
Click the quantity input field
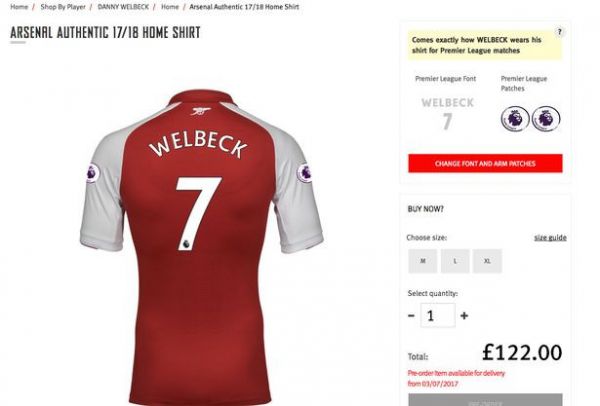(437, 316)
